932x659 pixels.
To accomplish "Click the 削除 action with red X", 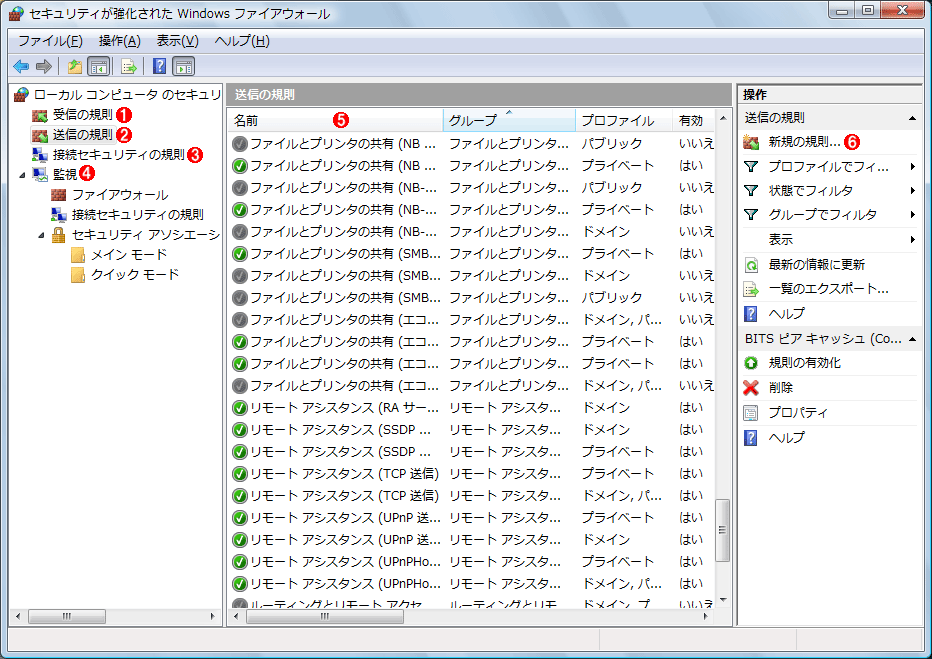I will pyautogui.click(x=780, y=387).
